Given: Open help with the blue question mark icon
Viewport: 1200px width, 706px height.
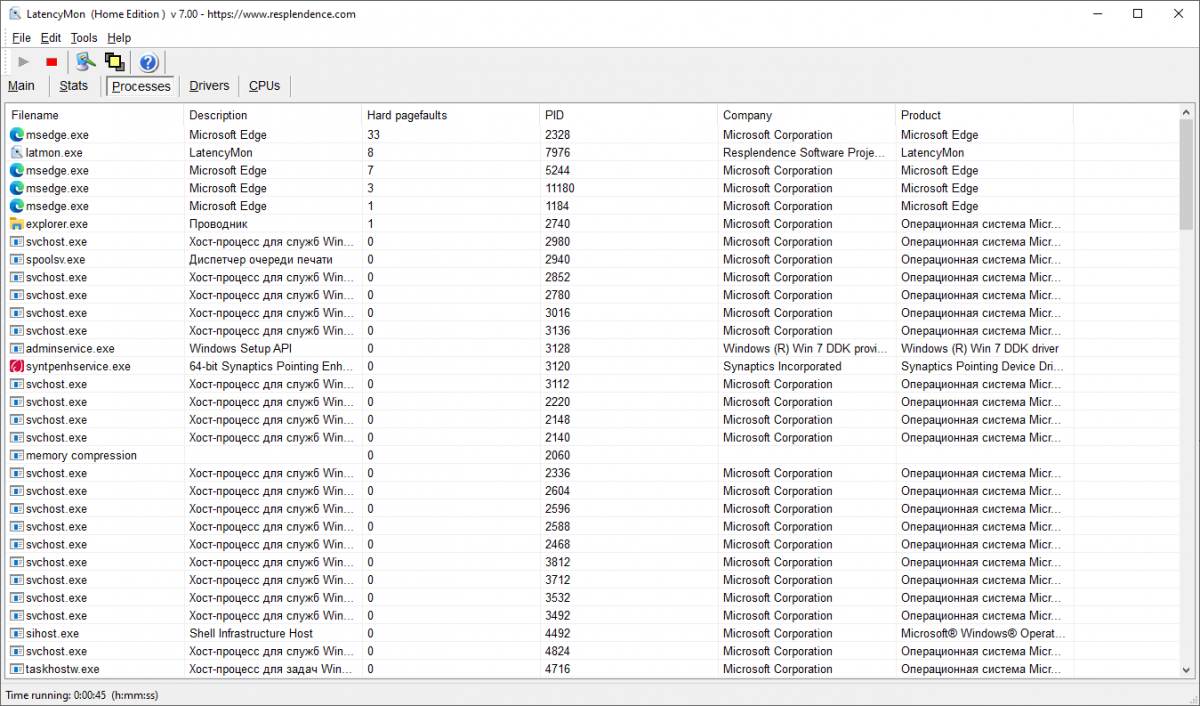Looking at the screenshot, I should pyautogui.click(x=148, y=63).
